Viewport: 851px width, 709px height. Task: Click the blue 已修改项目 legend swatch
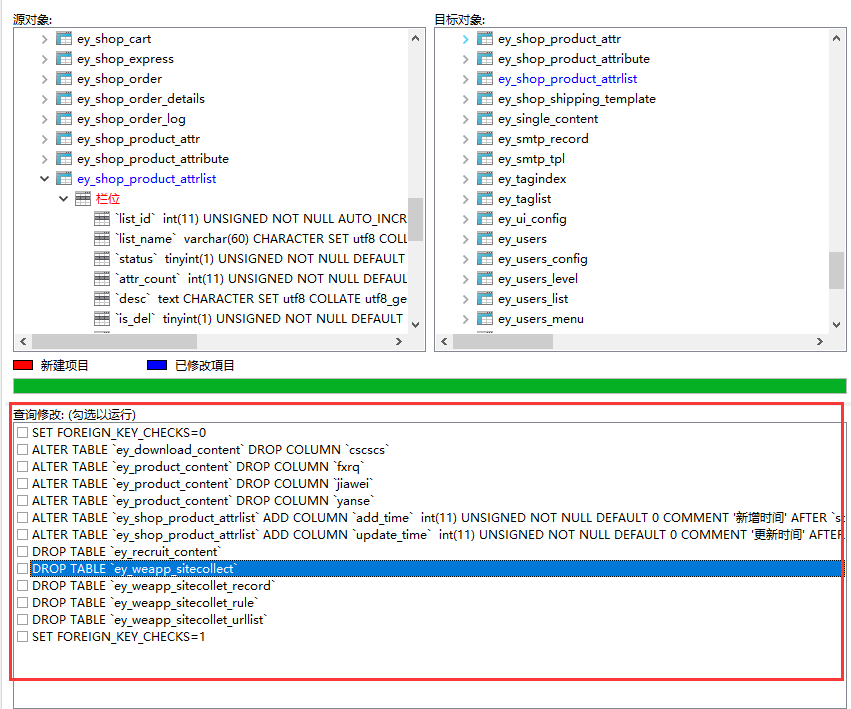157,366
